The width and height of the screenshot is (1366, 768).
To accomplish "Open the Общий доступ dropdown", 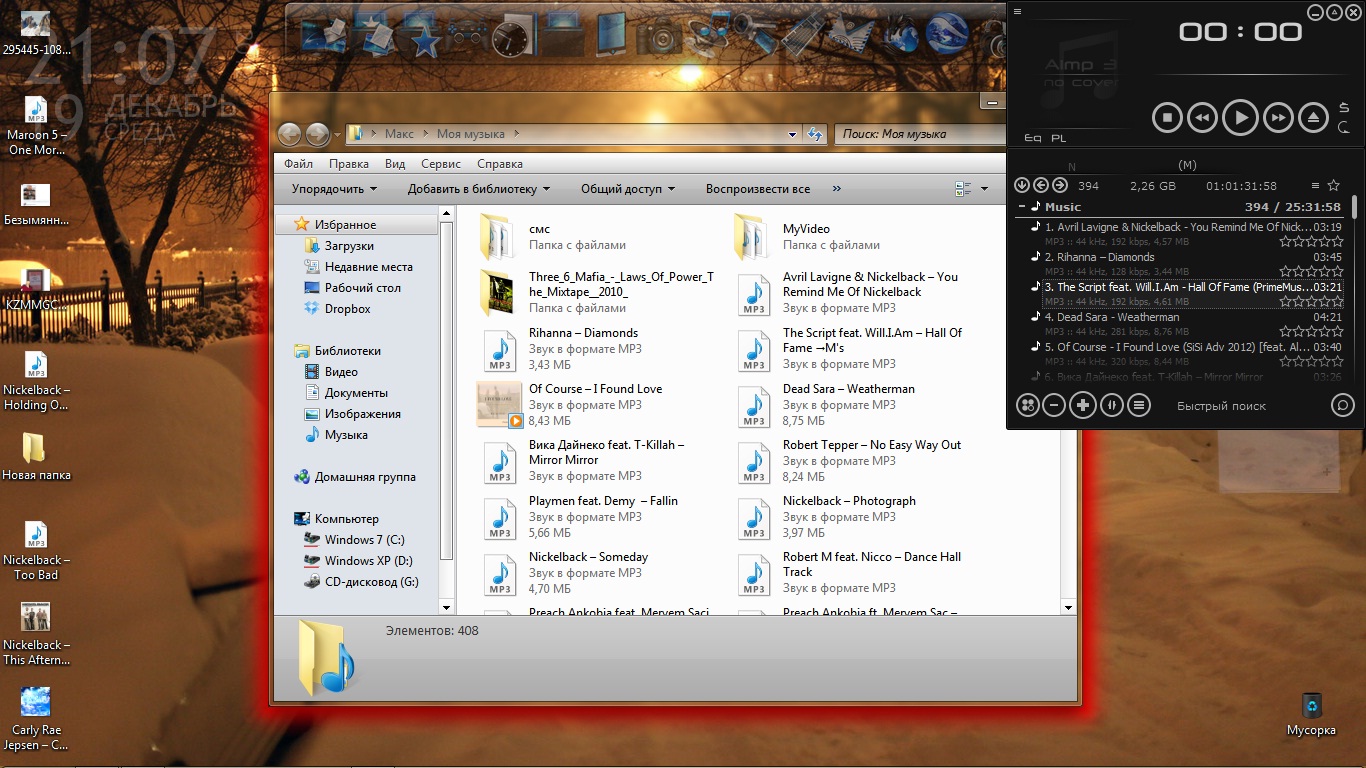I will coord(628,189).
